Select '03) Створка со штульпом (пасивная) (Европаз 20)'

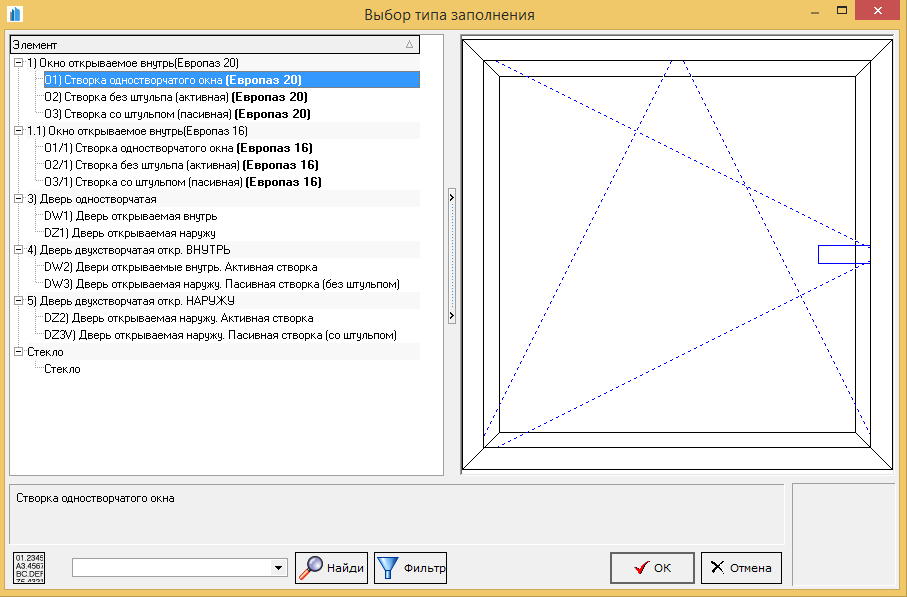click(177, 113)
